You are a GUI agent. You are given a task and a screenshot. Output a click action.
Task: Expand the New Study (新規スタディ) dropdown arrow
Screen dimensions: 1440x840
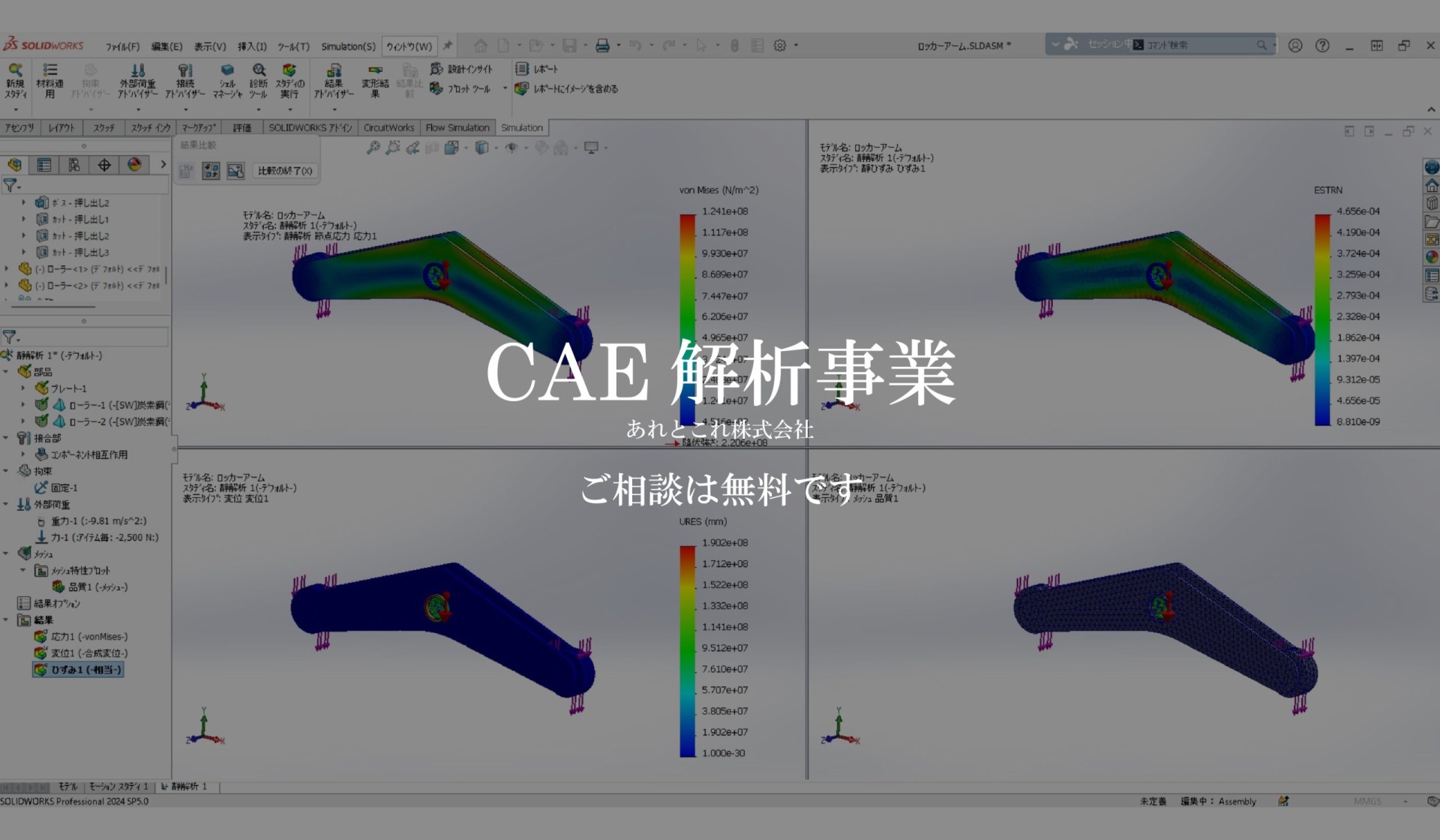tap(15, 109)
